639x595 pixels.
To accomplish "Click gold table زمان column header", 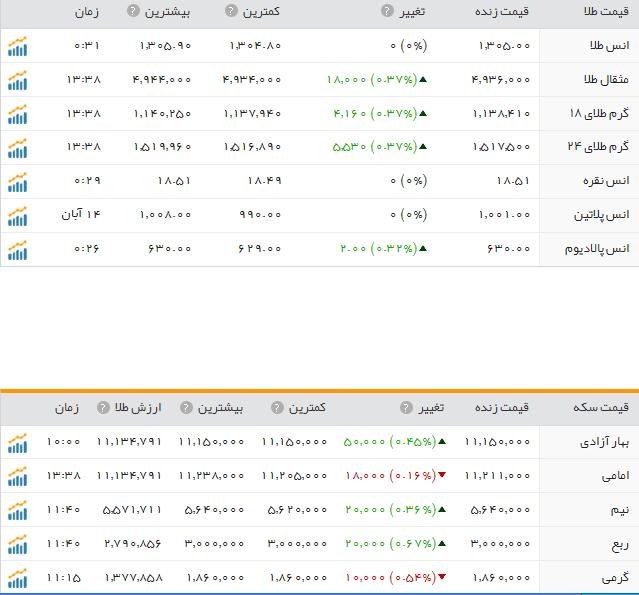I will [87, 11].
